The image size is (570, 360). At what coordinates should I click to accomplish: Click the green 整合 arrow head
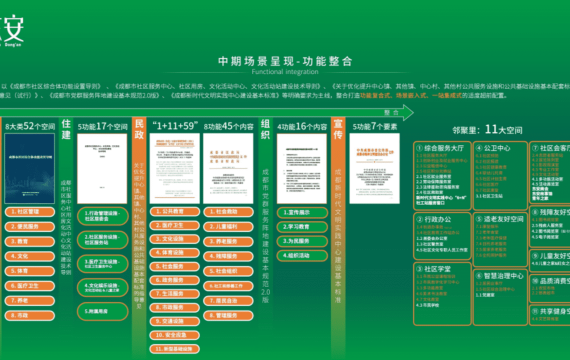[408, 112]
